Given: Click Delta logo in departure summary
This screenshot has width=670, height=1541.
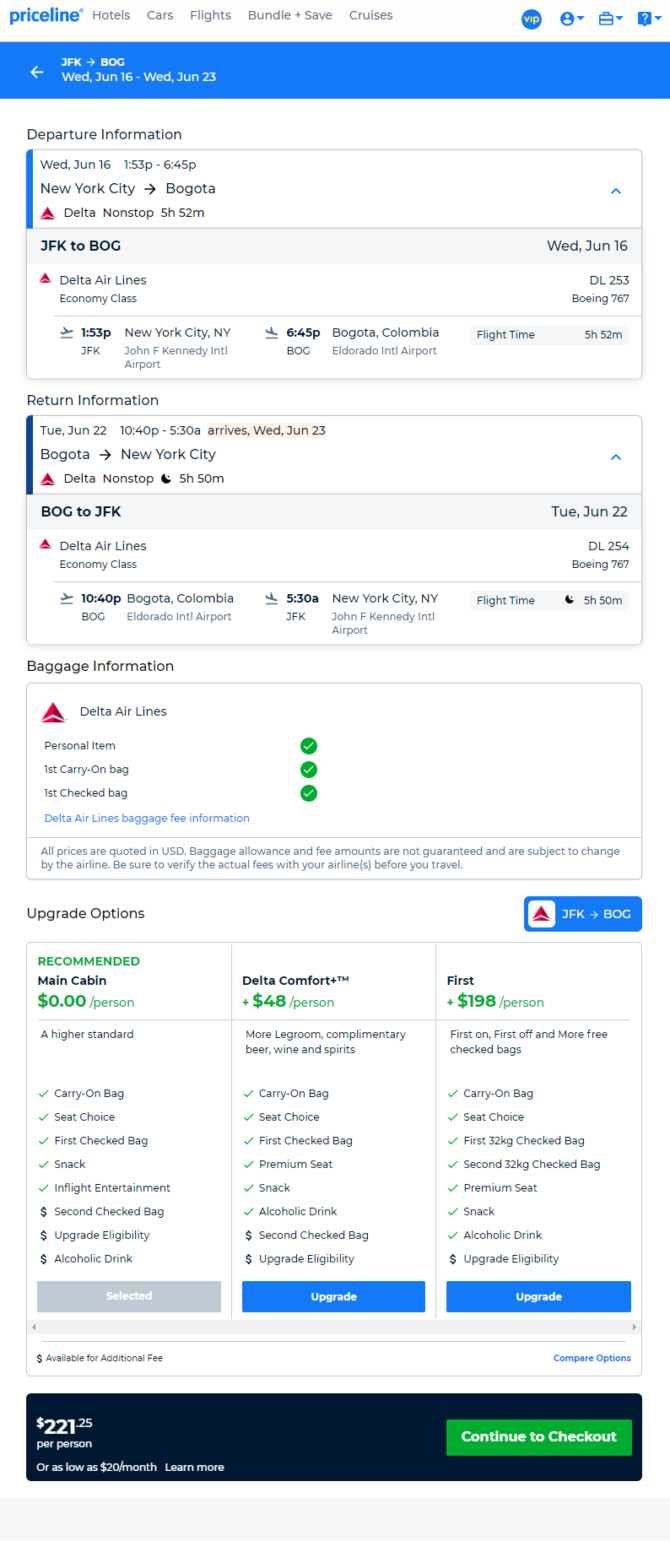Looking at the screenshot, I should pyautogui.click(x=47, y=213).
